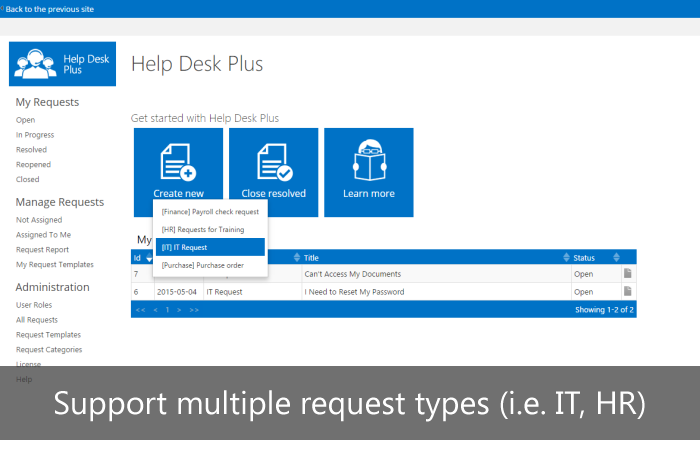Click the Administration sidebar heading
The width and height of the screenshot is (700, 476).
(53, 287)
